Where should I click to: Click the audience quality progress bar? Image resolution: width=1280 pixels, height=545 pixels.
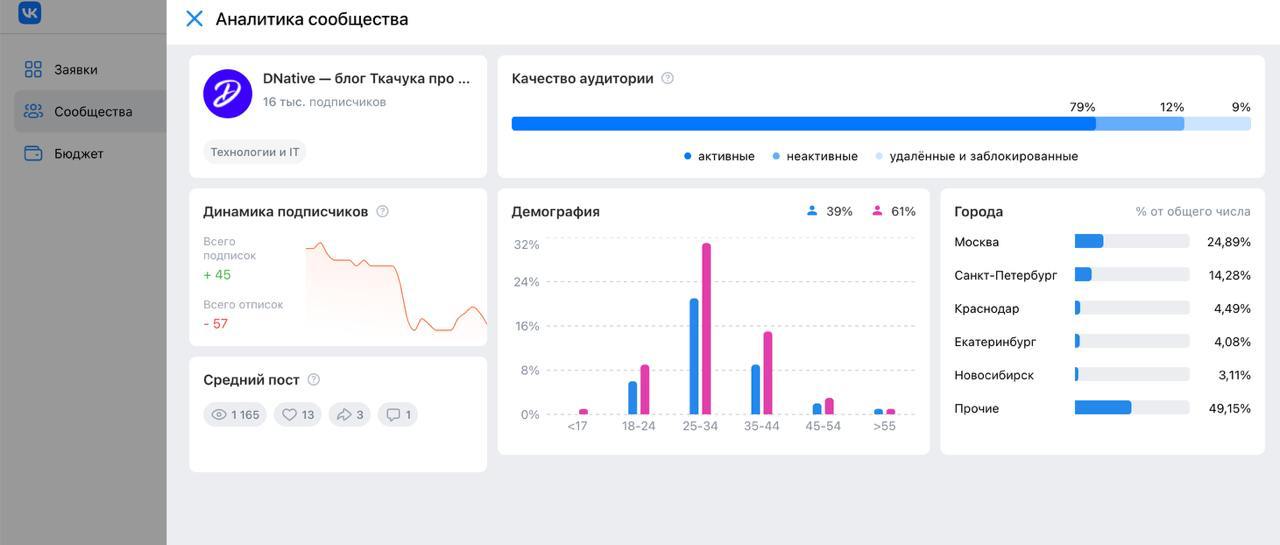pos(880,124)
